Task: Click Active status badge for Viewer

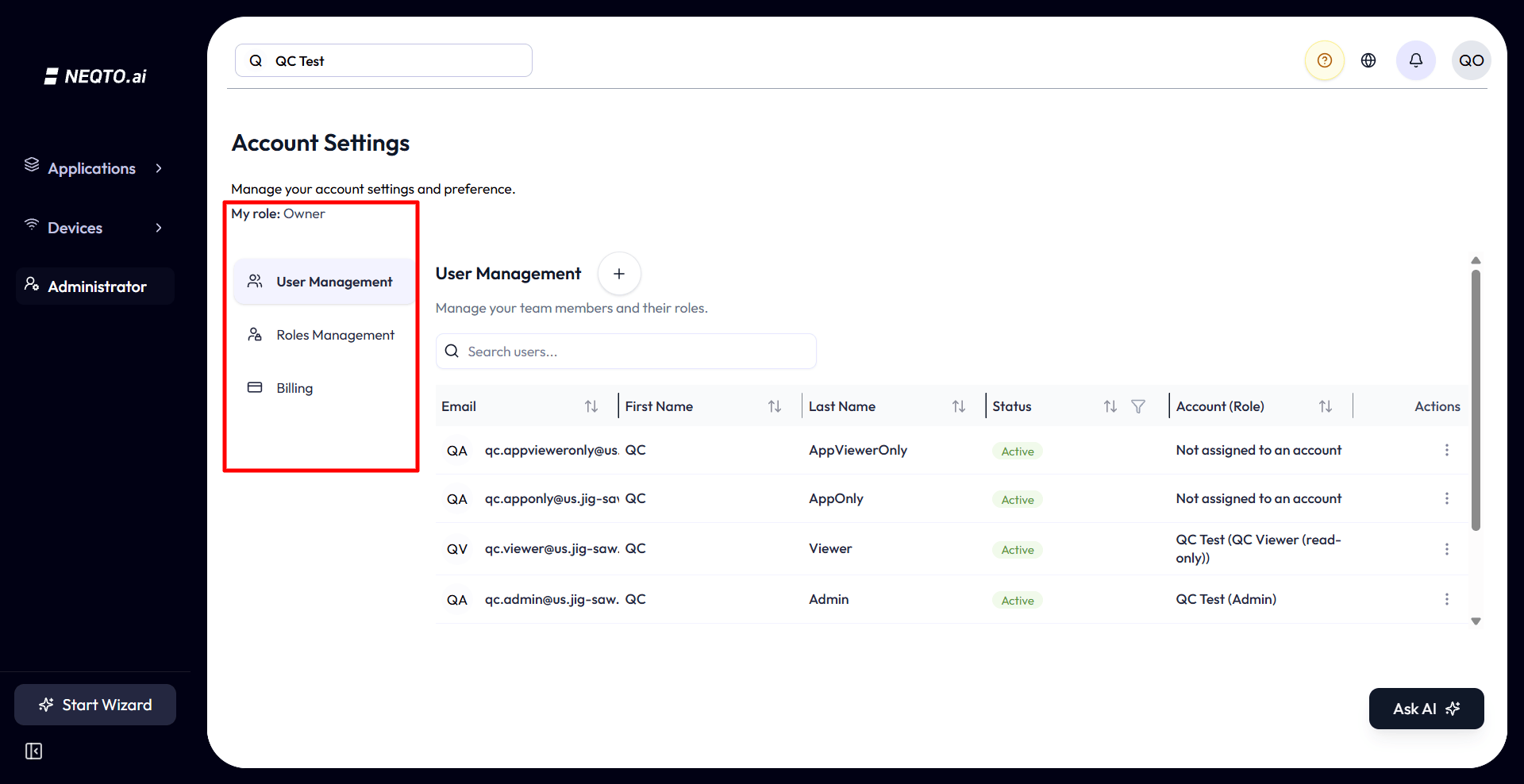Action: [1018, 549]
